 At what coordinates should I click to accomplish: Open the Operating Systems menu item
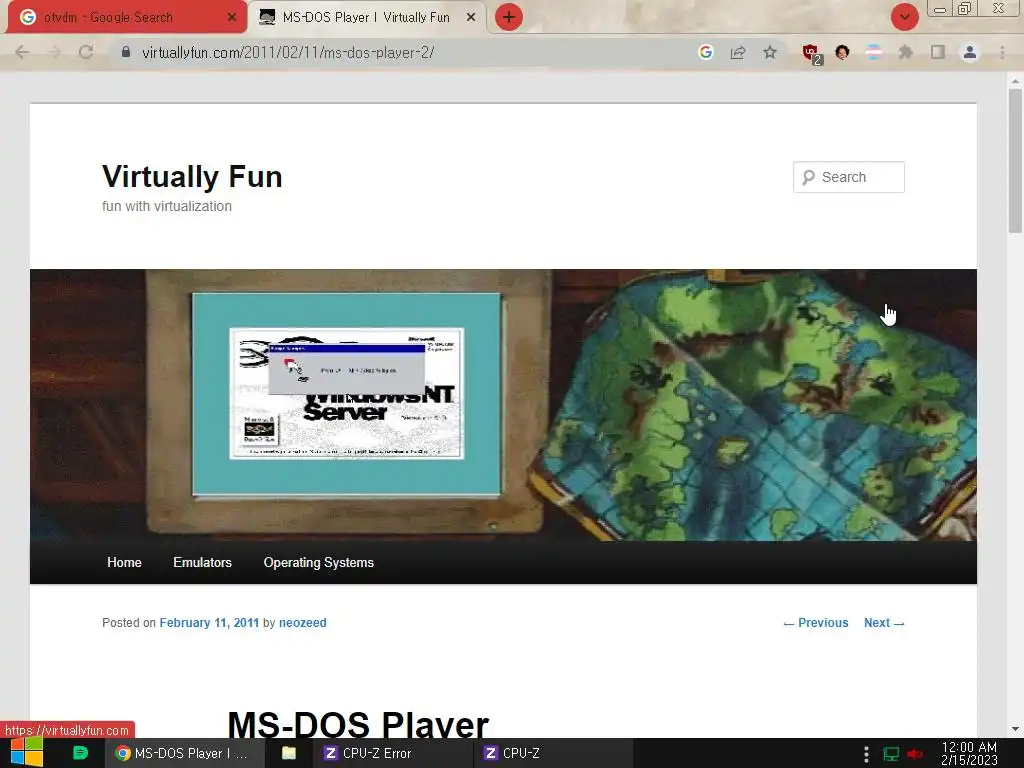[x=319, y=562]
